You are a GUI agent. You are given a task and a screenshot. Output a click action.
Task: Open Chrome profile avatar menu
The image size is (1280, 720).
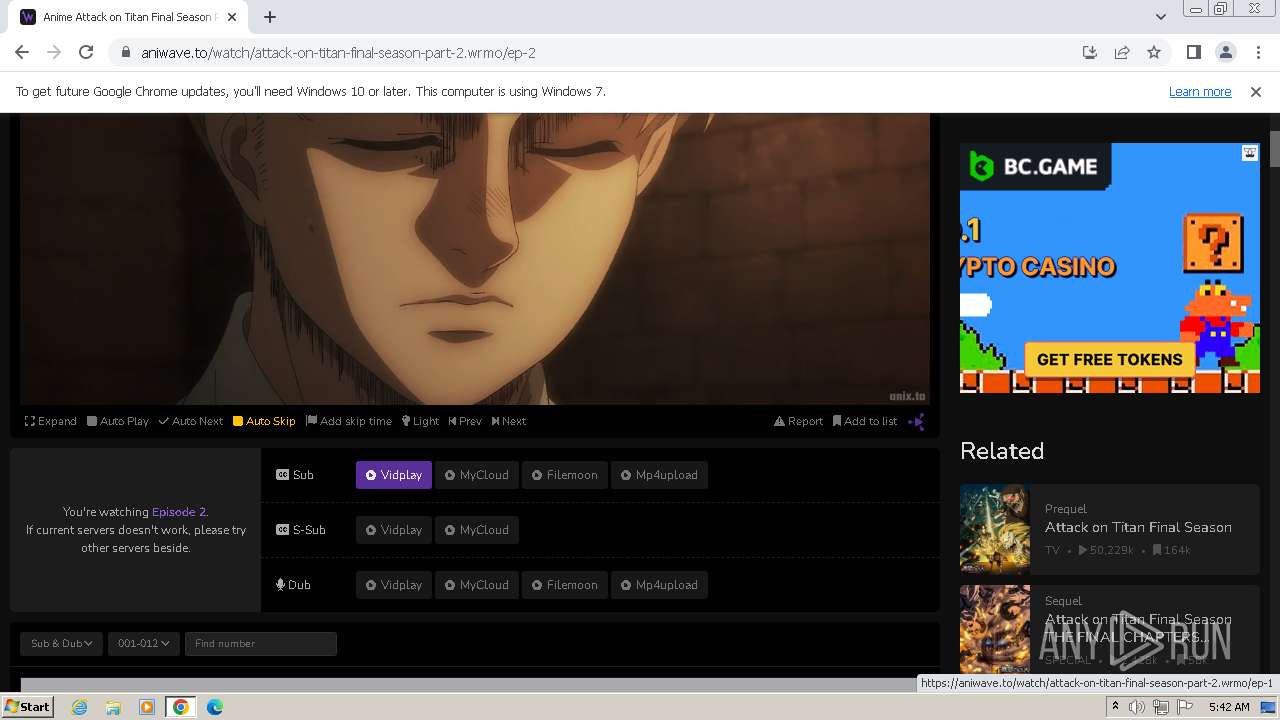(x=1225, y=52)
